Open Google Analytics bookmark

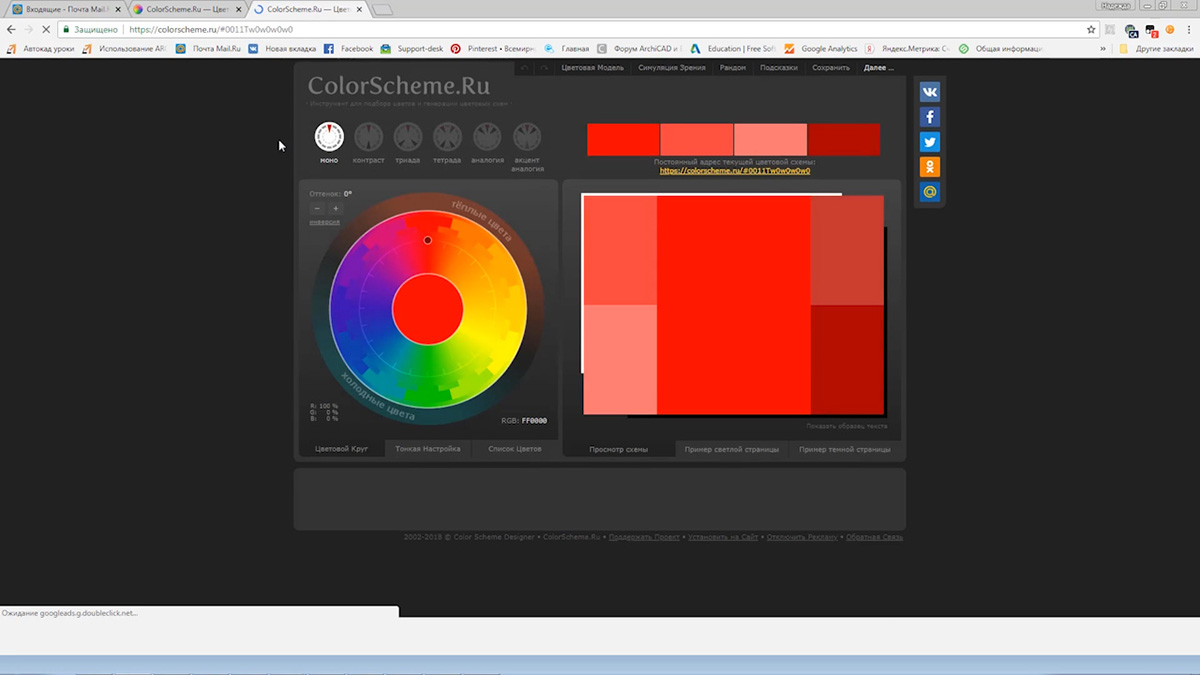pyautogui.click(x=821, y=48)
